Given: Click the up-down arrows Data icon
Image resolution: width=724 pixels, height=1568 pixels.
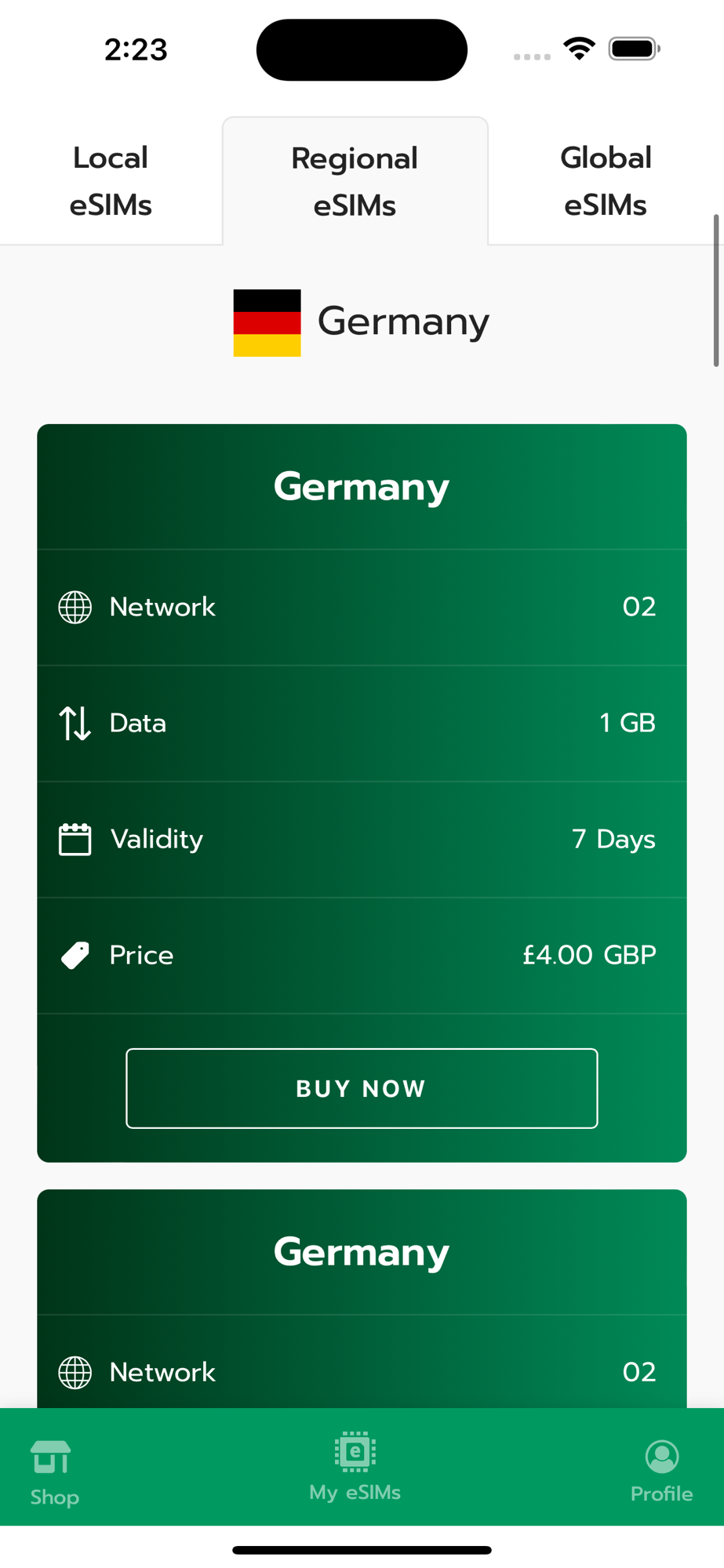Looking at the screenshot, I should (x=75, y=723).
